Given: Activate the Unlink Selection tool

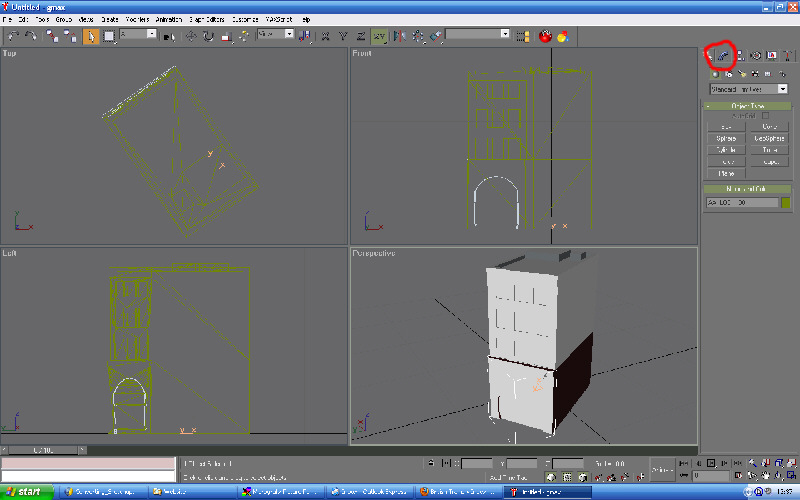Looking at the screenshot, I should [x=70, y=36].
